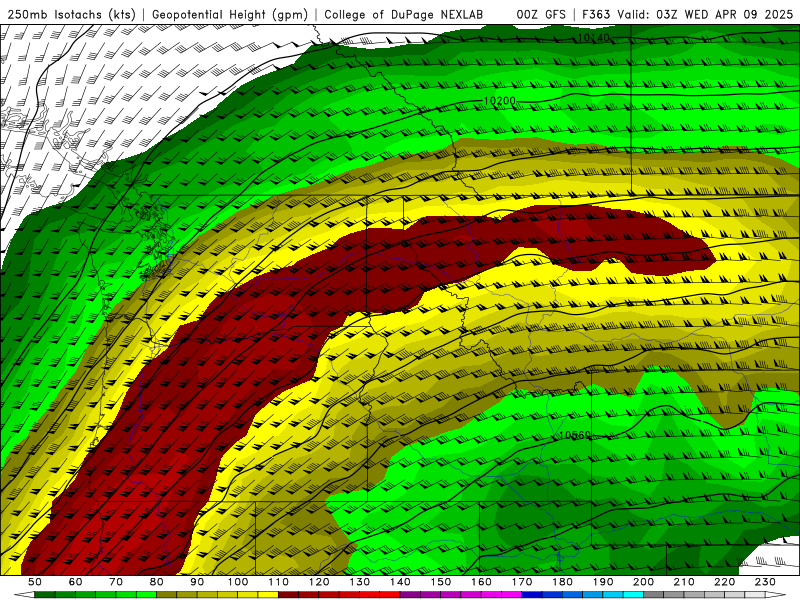
Task: Click the 10140 height contour label
Action: (593, 38)
